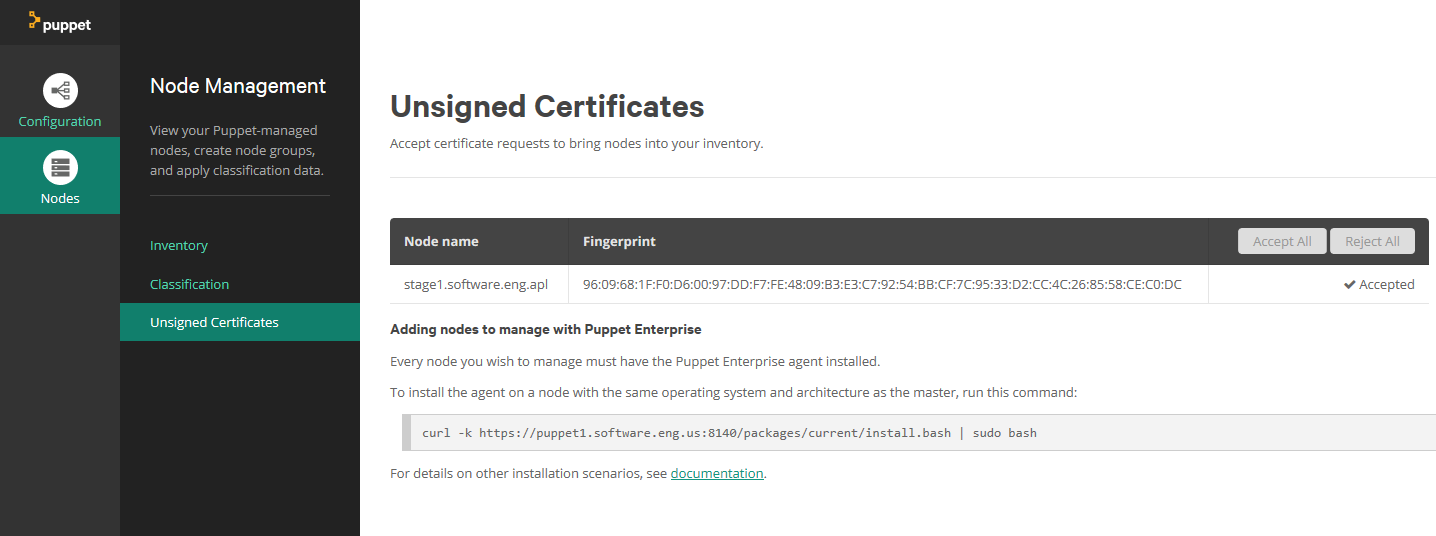Click the Reject All button
This screenshot has height=536, width=1436.
pos(1372,241)
